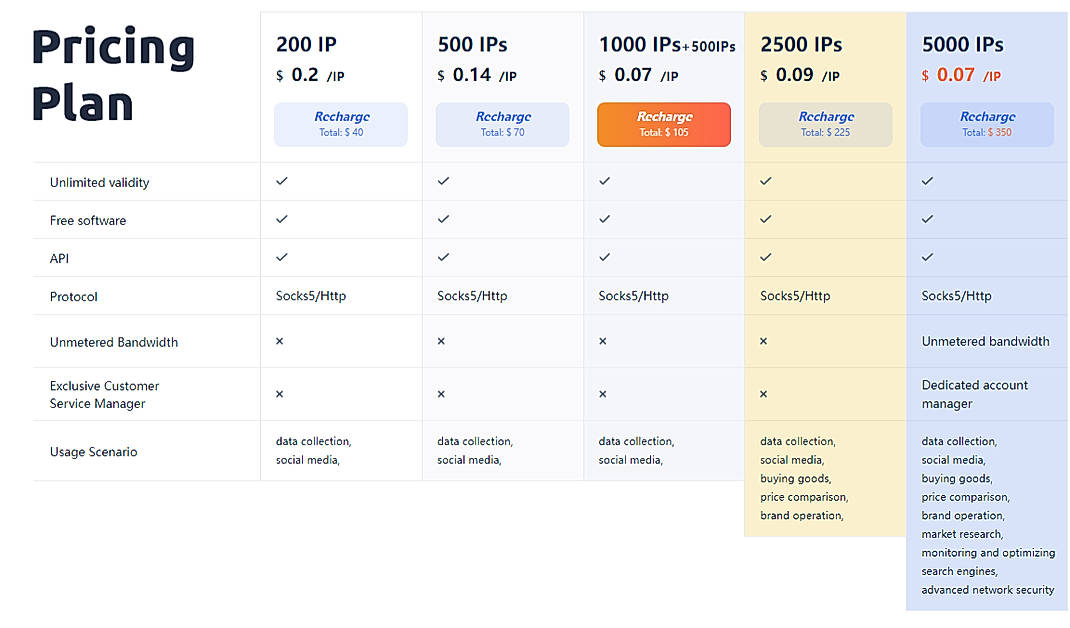
Task: Click the Recharge Total $70 button
Action: pyautogui.click(x=502, y=123)
